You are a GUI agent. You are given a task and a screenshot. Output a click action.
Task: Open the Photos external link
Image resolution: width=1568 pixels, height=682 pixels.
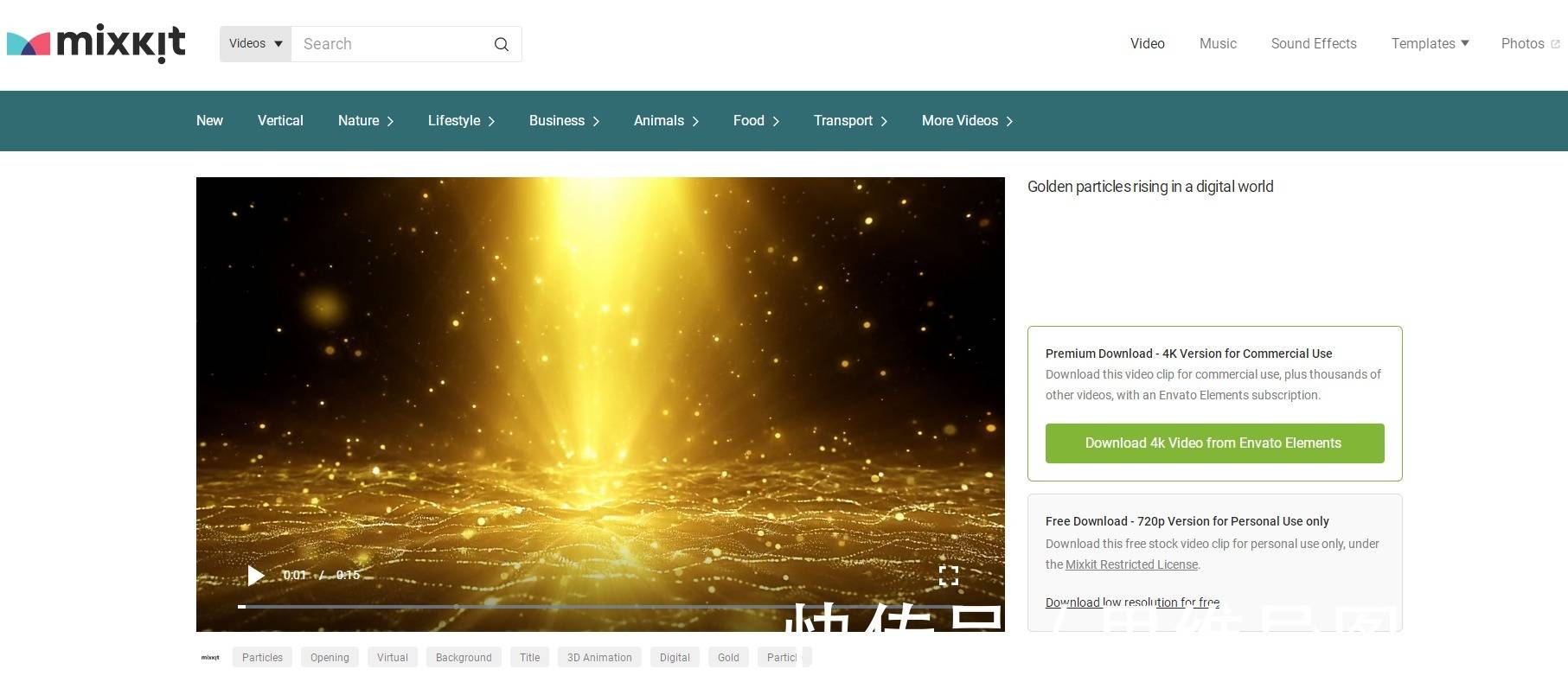pyautogui.click(x=1530, y=43)
